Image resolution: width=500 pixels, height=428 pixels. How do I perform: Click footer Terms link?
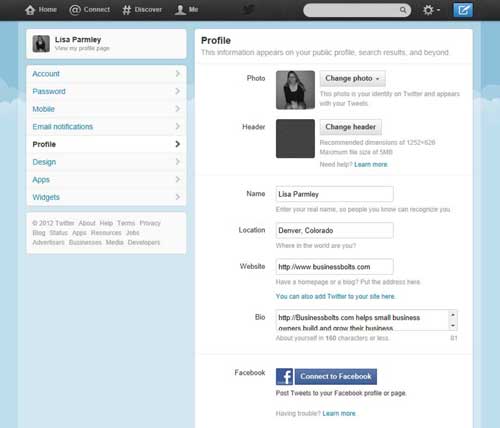click(126, 223)
